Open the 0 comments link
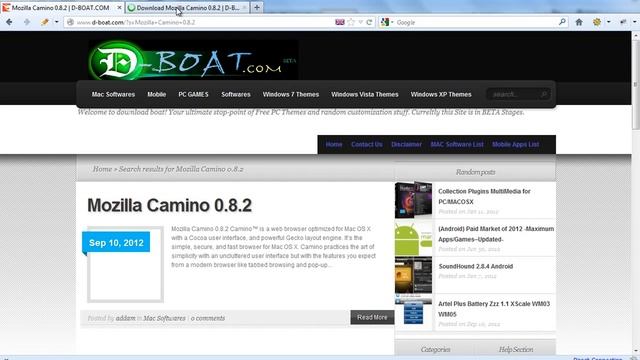This screenshot has height=360, width=640. coord(208,318)
